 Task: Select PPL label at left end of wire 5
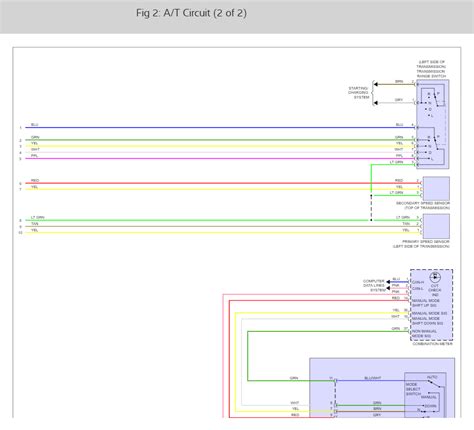[34, 156]
